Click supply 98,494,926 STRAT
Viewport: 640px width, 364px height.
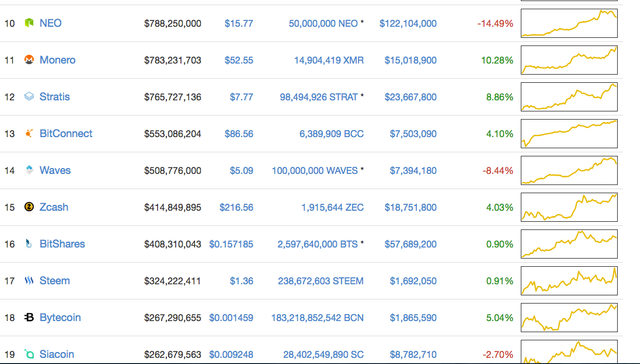pyautogui.click(x=319, y=97)
